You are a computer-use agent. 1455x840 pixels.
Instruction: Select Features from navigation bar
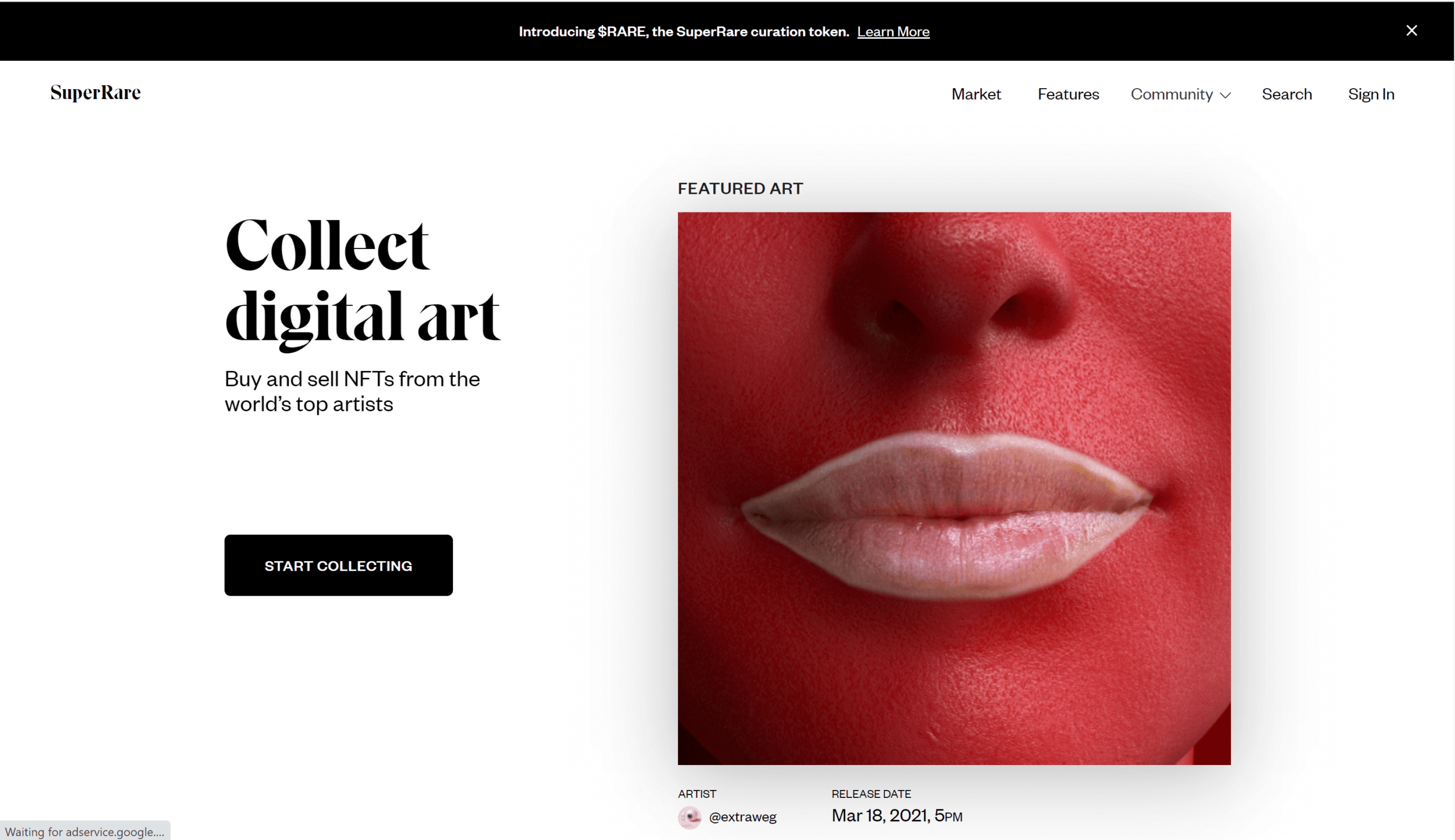click(x=1068, y=93)
